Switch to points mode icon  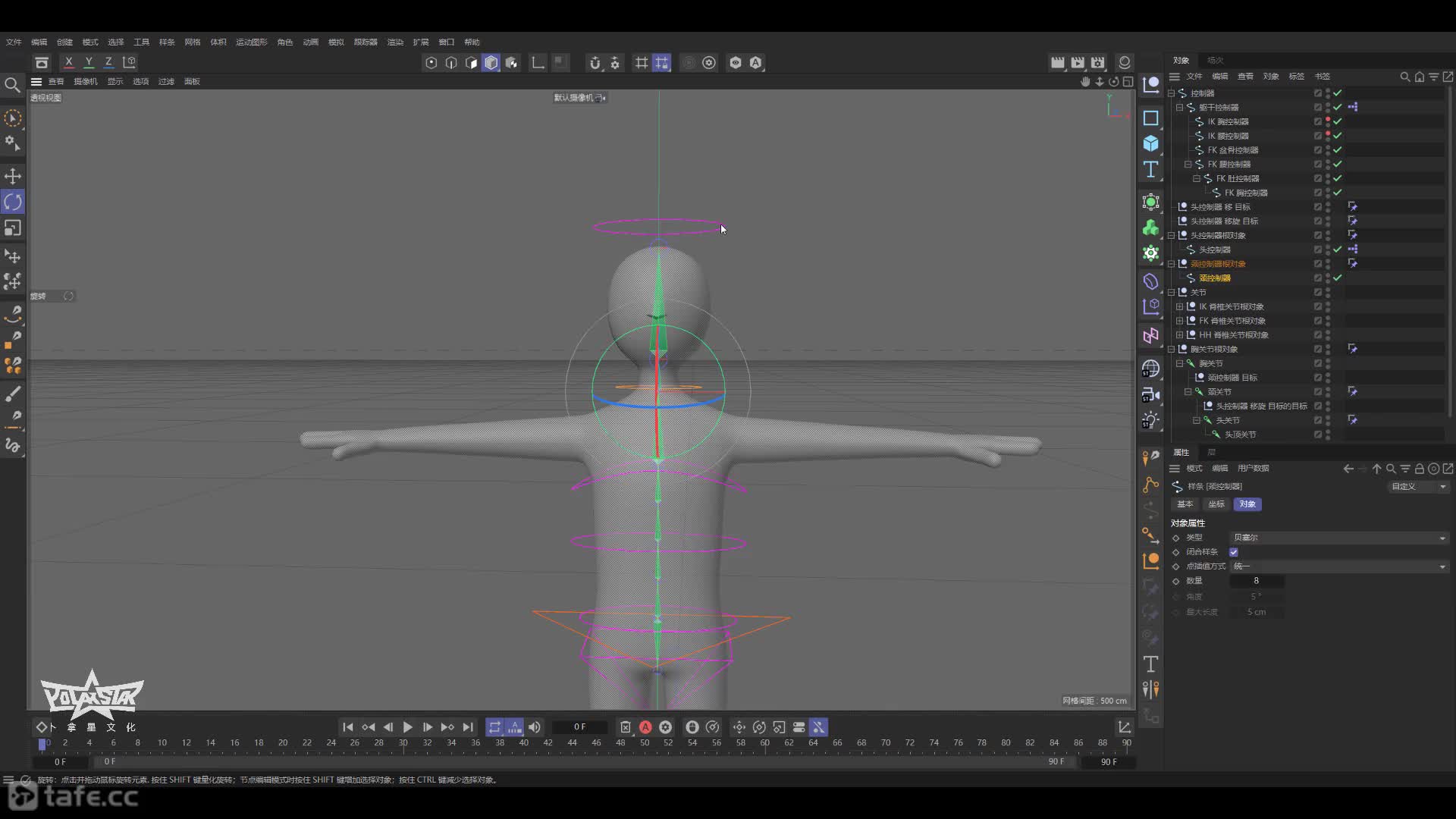[x=431, y=63]
